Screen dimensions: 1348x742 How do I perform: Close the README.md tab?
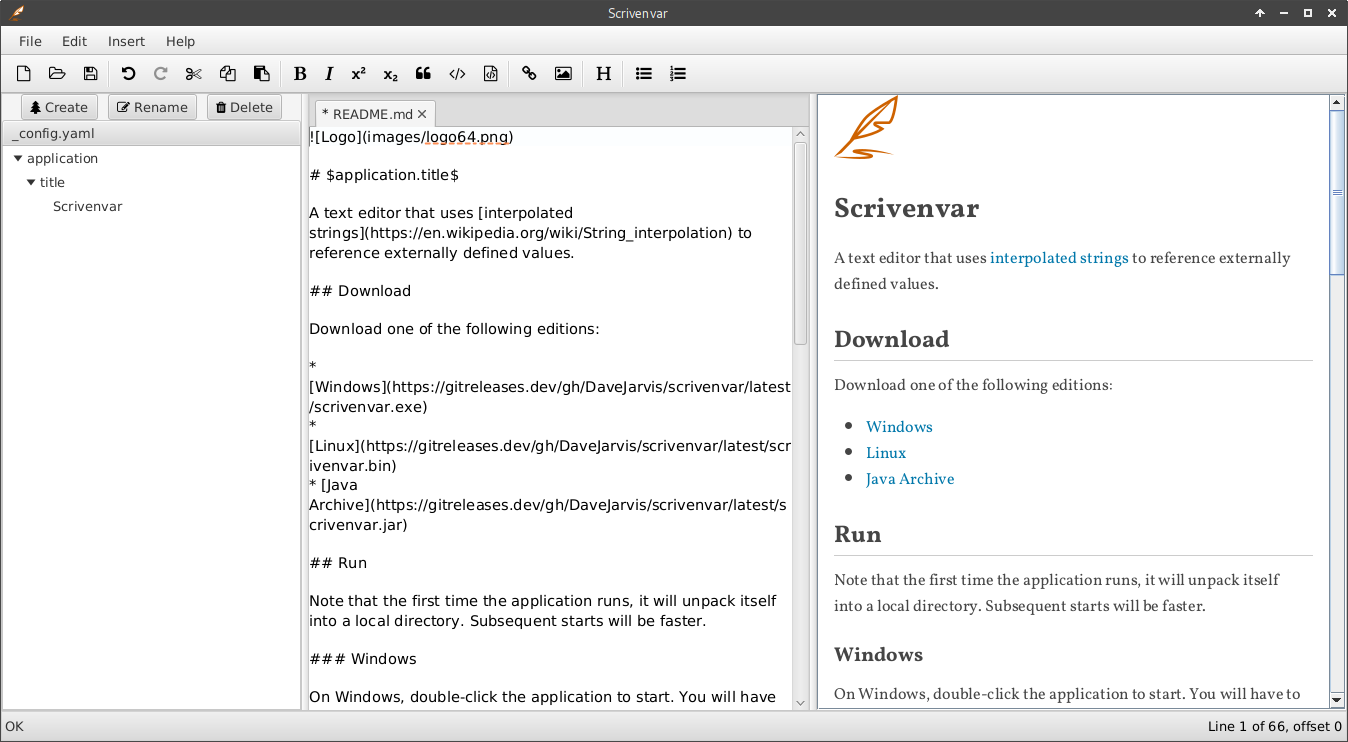click(x=422, y=114)
